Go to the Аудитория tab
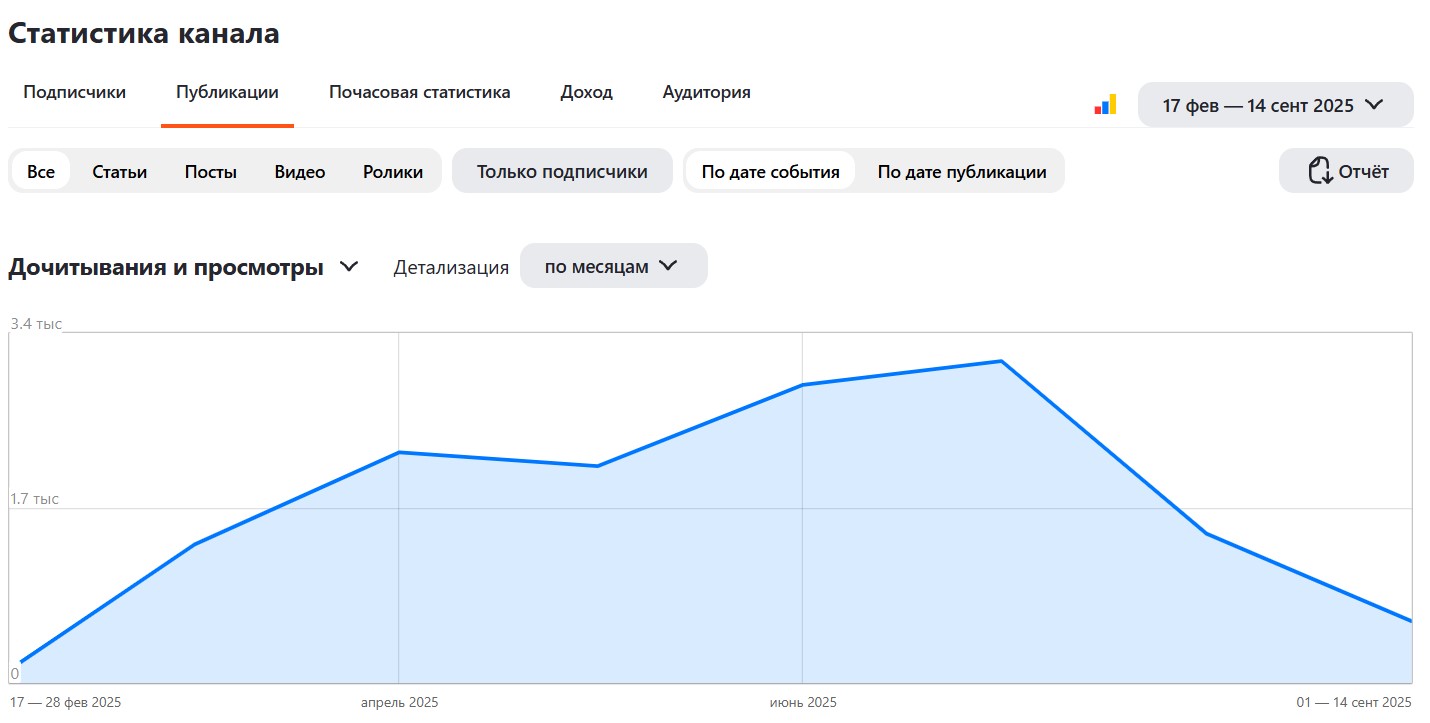This screenshot has height=723, width=1430. tap(707, 92)
